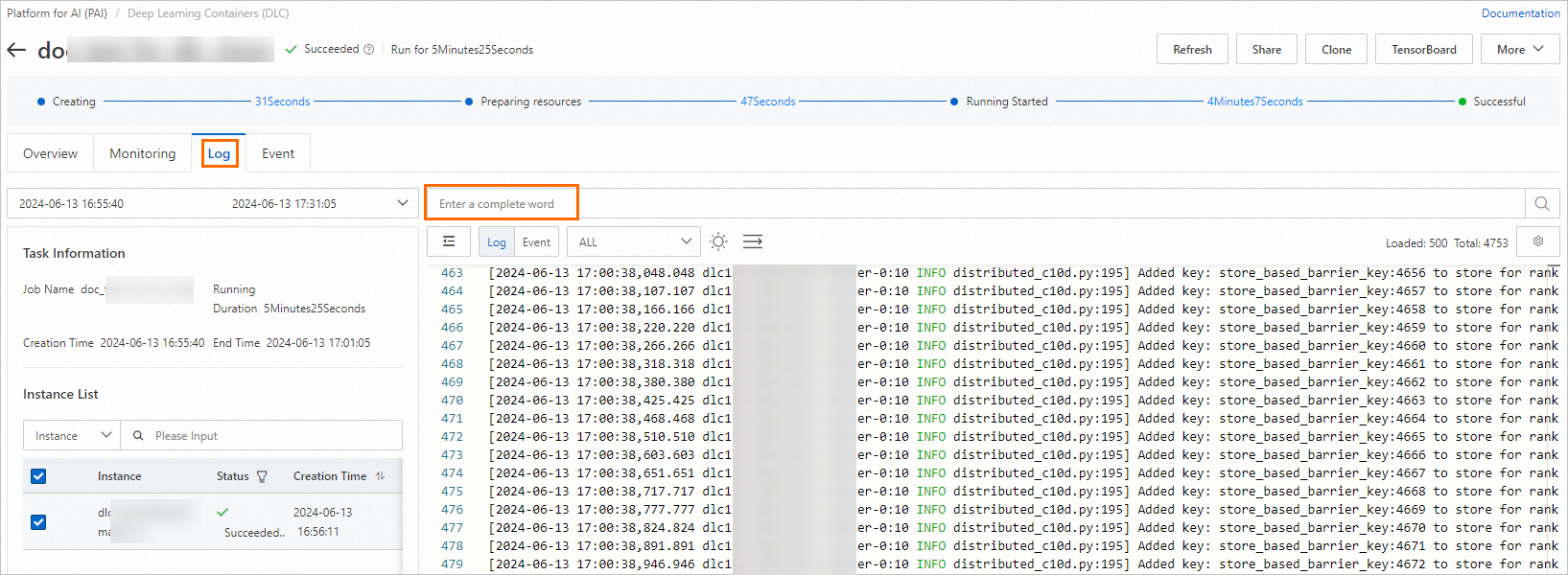Click the Refresh button
Image resolution: width=1568 pixels, height=575 pixels.
(x=1192, y=50)
